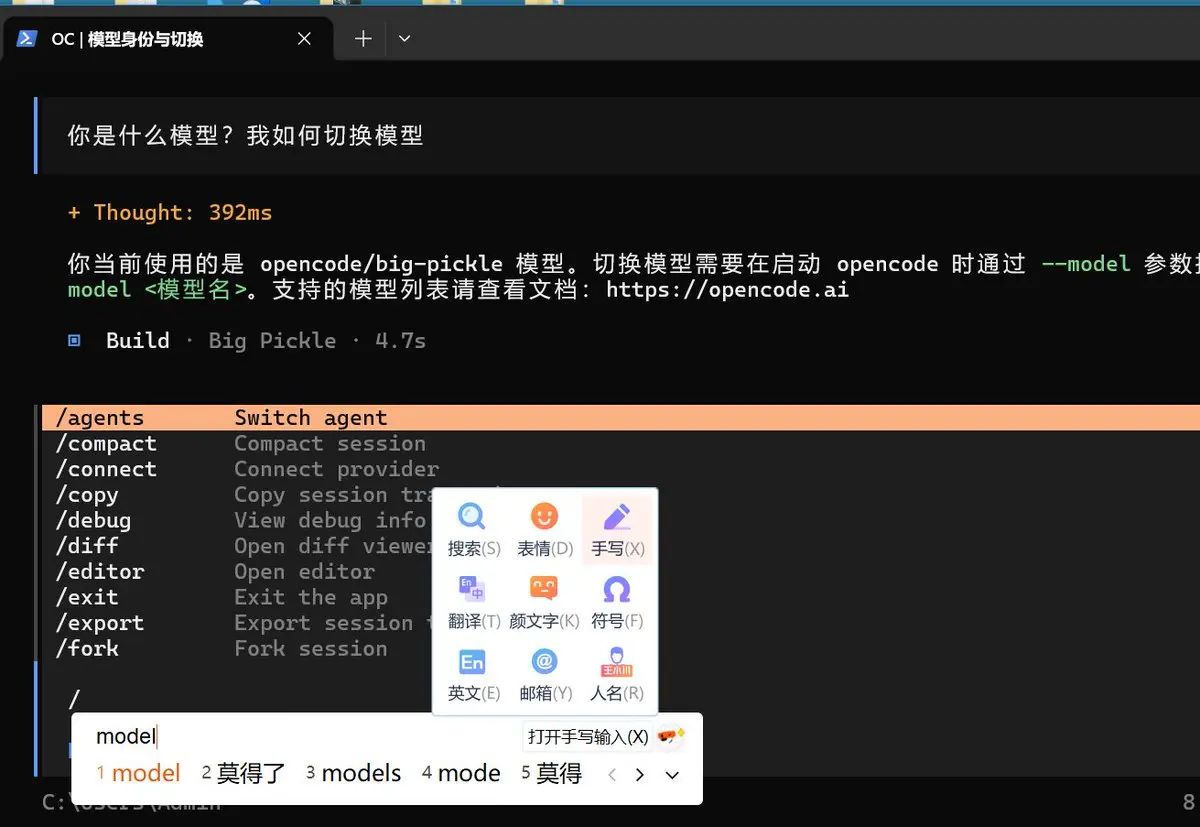Choose candidate 1 model

[x=138, y=773]
